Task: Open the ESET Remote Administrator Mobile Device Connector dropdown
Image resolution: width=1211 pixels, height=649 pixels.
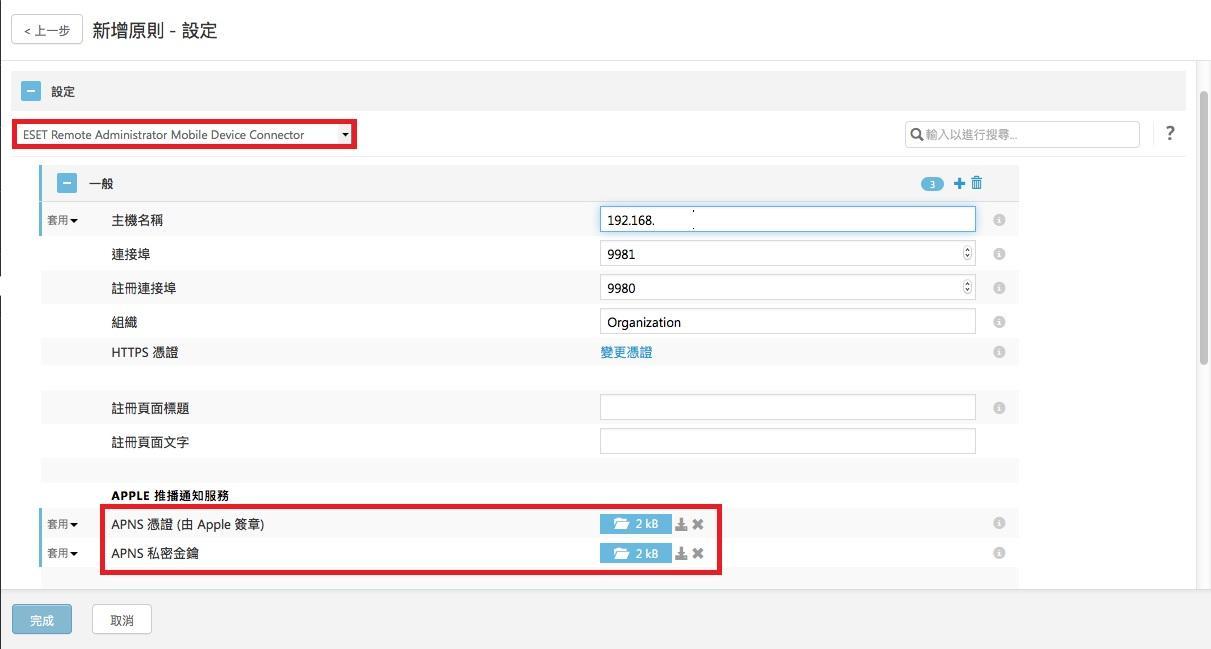Action: [185, 134]
